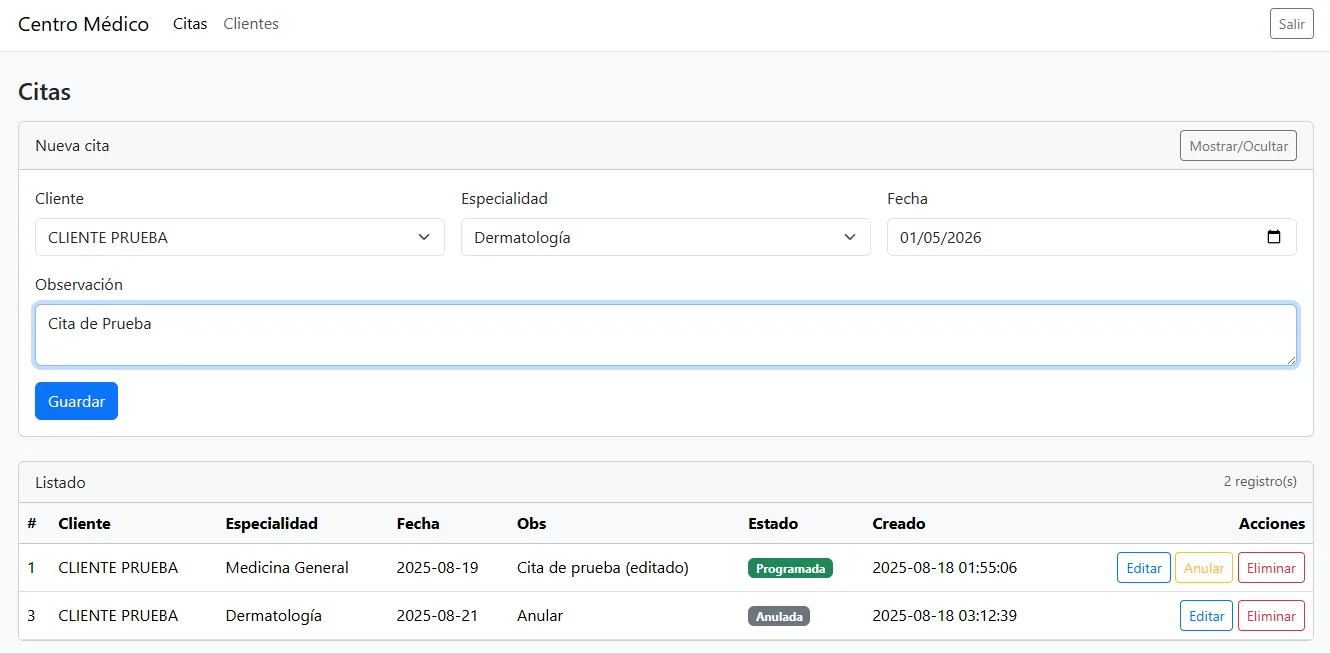Image resolution: width=1330 pixels, height=653 pixels.
Task: Click the 2 registro(s) counter label
Action: tap(1260, 482)
